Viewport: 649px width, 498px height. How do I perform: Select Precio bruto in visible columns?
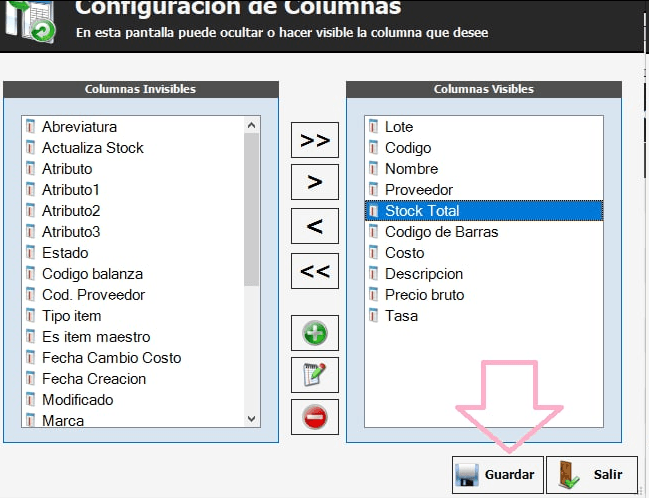click(x=424, y=295)
